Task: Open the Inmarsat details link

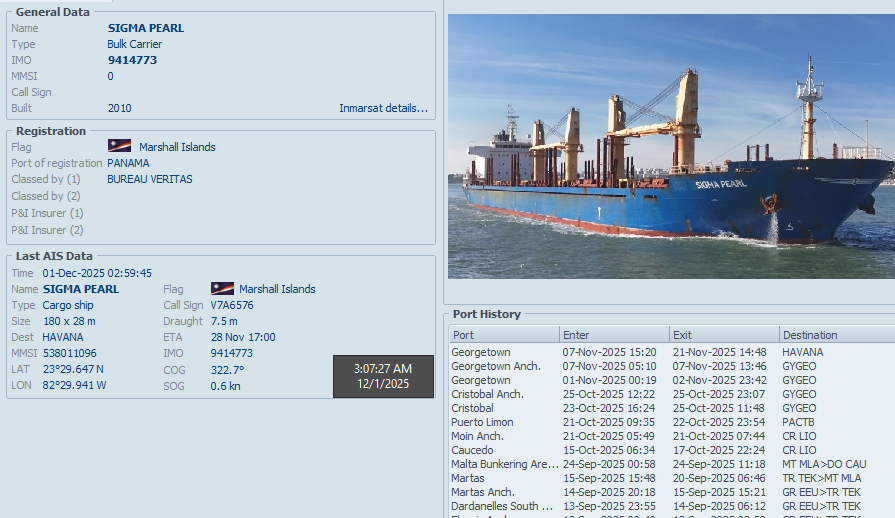Action: point(383,108)
